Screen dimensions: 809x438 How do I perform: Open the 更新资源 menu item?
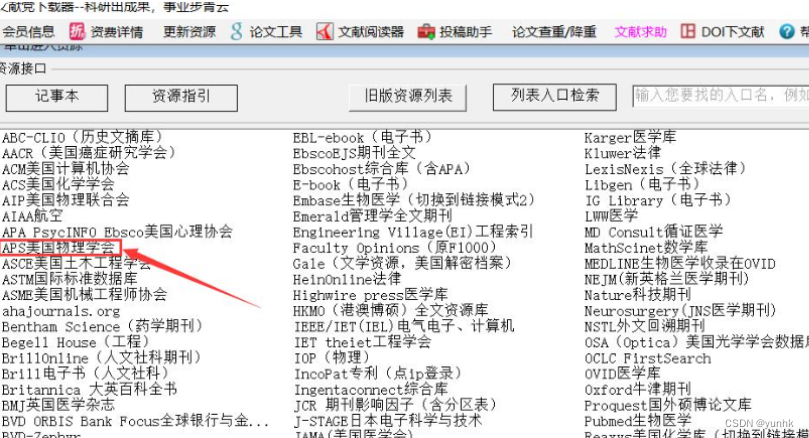click(x=189, y=31)
